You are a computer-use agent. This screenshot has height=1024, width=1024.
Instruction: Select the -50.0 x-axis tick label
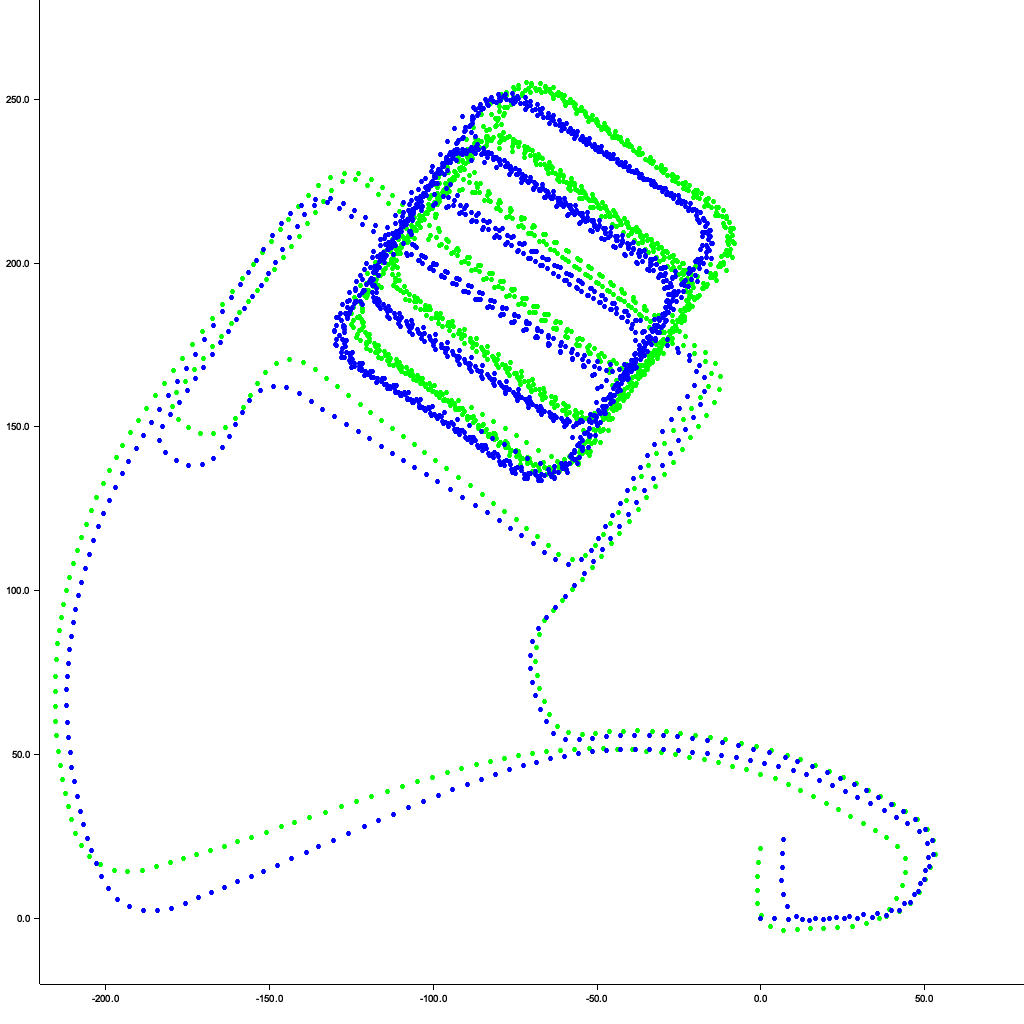[x=597, y=998]
